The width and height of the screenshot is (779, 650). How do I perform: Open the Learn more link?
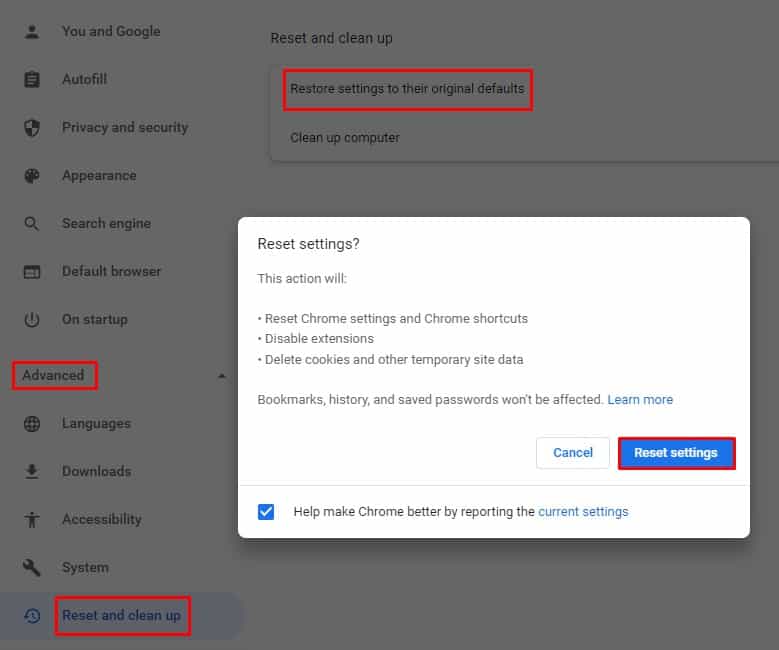coord(640,400)
